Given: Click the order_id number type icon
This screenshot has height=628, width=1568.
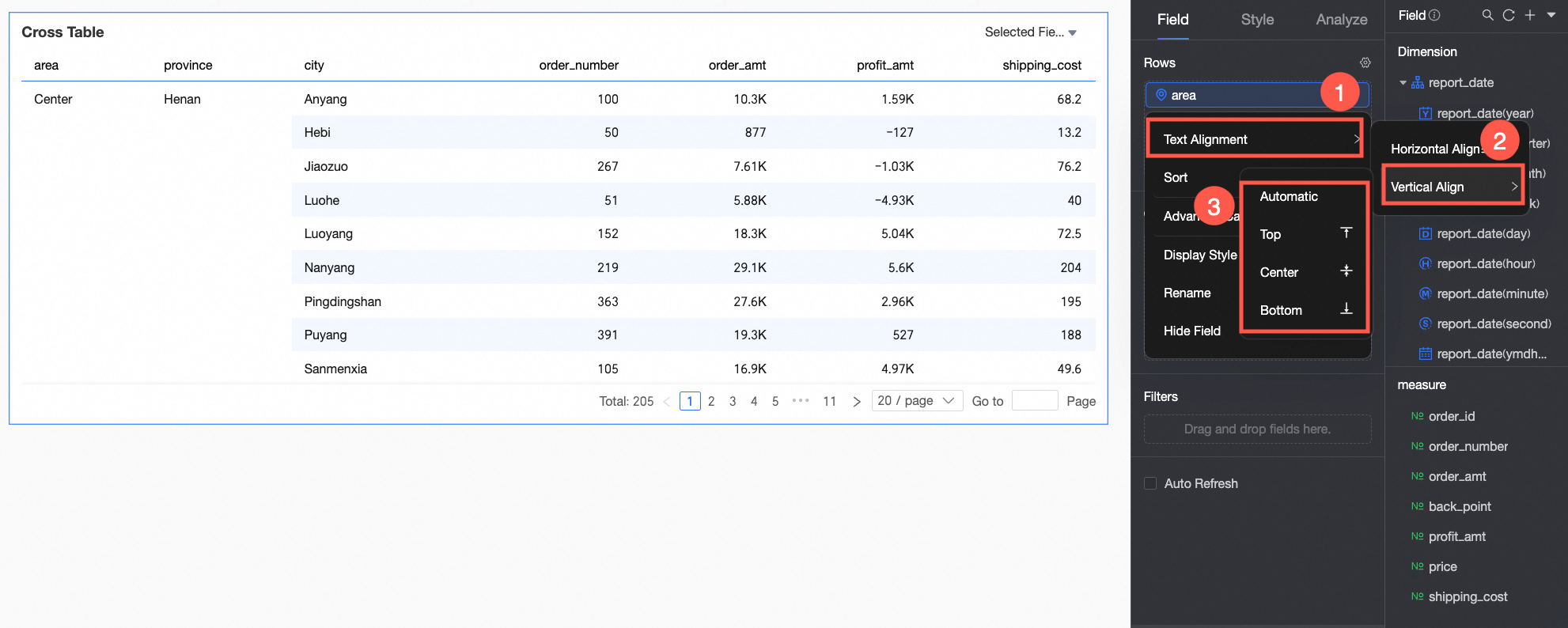Looking at the screenshot, I should pos(1418,416).
